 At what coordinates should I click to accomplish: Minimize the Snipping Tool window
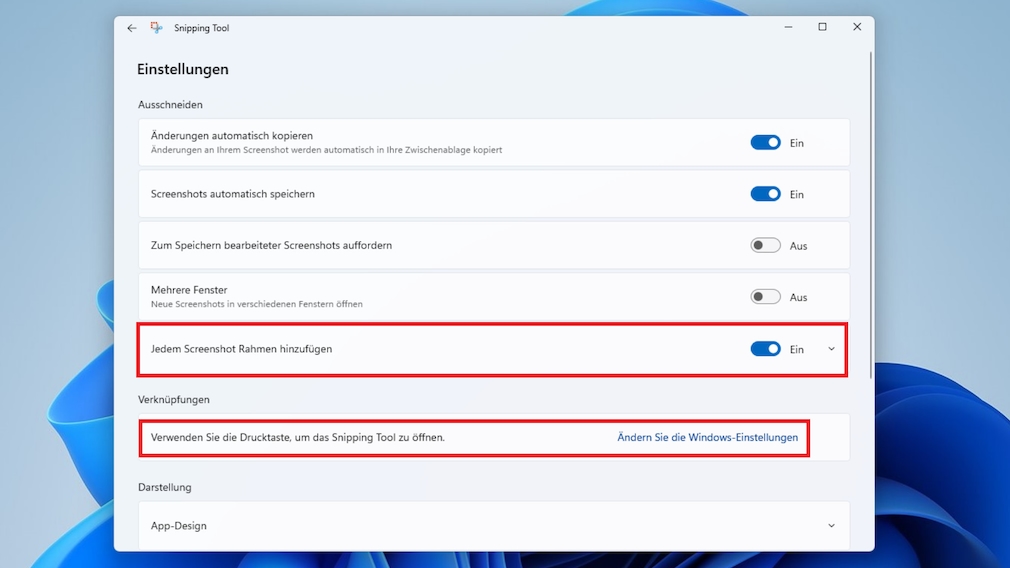pos(788,27)
